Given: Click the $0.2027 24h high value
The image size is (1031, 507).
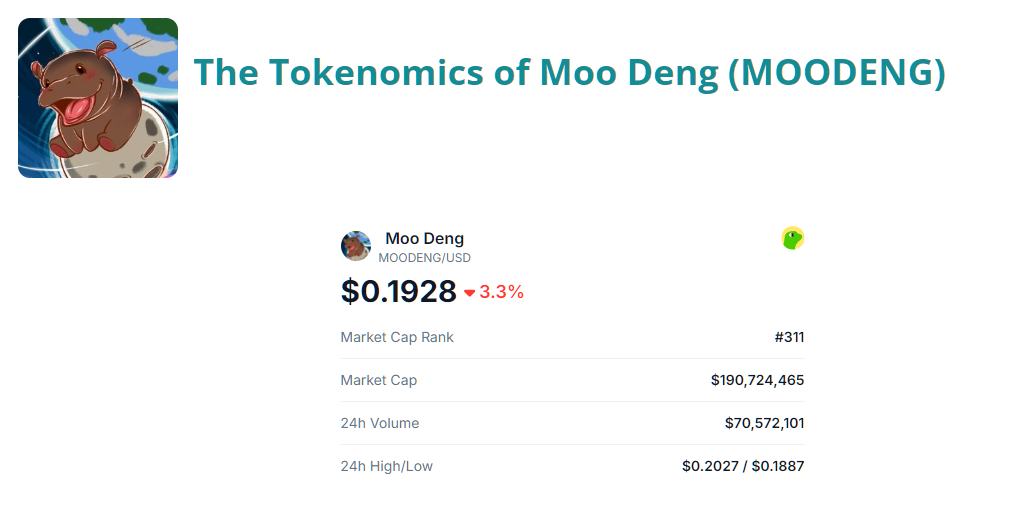Looking at the screenshot, I should coord(710,466).
